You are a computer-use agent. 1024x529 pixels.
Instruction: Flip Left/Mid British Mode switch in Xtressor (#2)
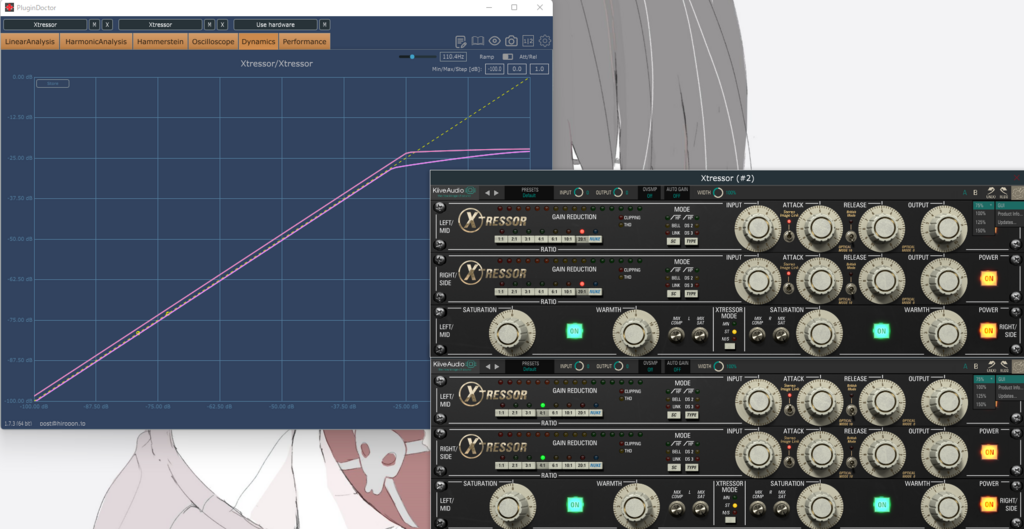(x=851, y=235)
